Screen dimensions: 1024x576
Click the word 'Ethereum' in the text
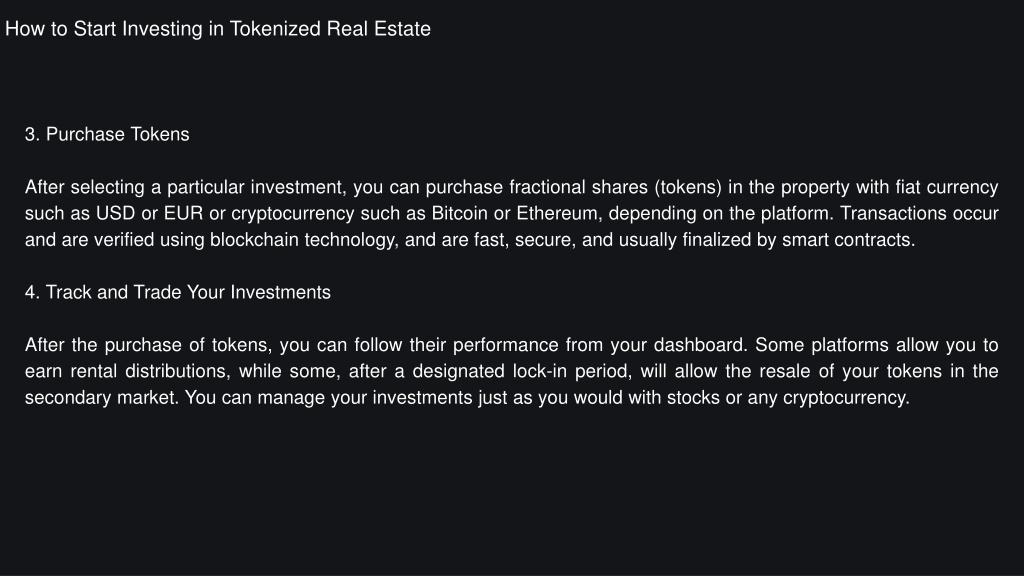tap(559, 214)
